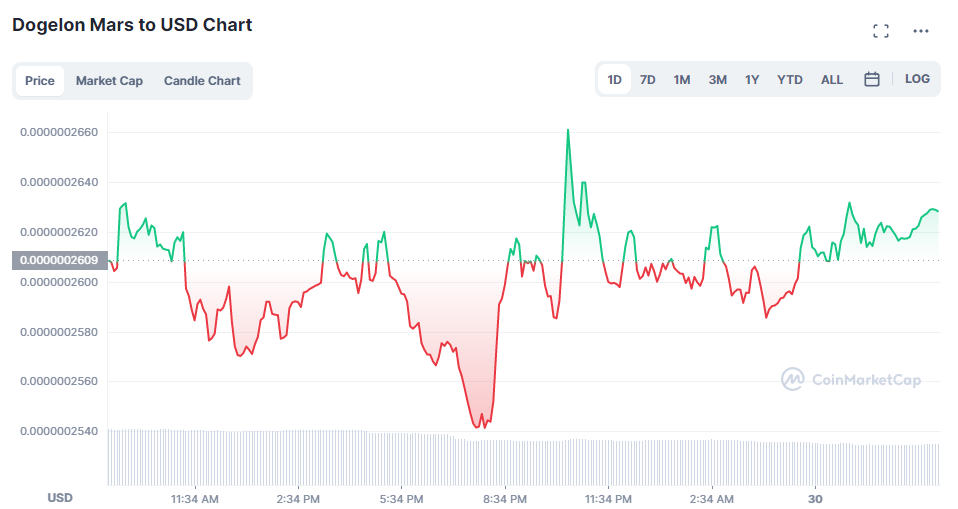Click the 0.0000002540 axis label
Viewport: 958px width, 509px height.
click(59, 431)
